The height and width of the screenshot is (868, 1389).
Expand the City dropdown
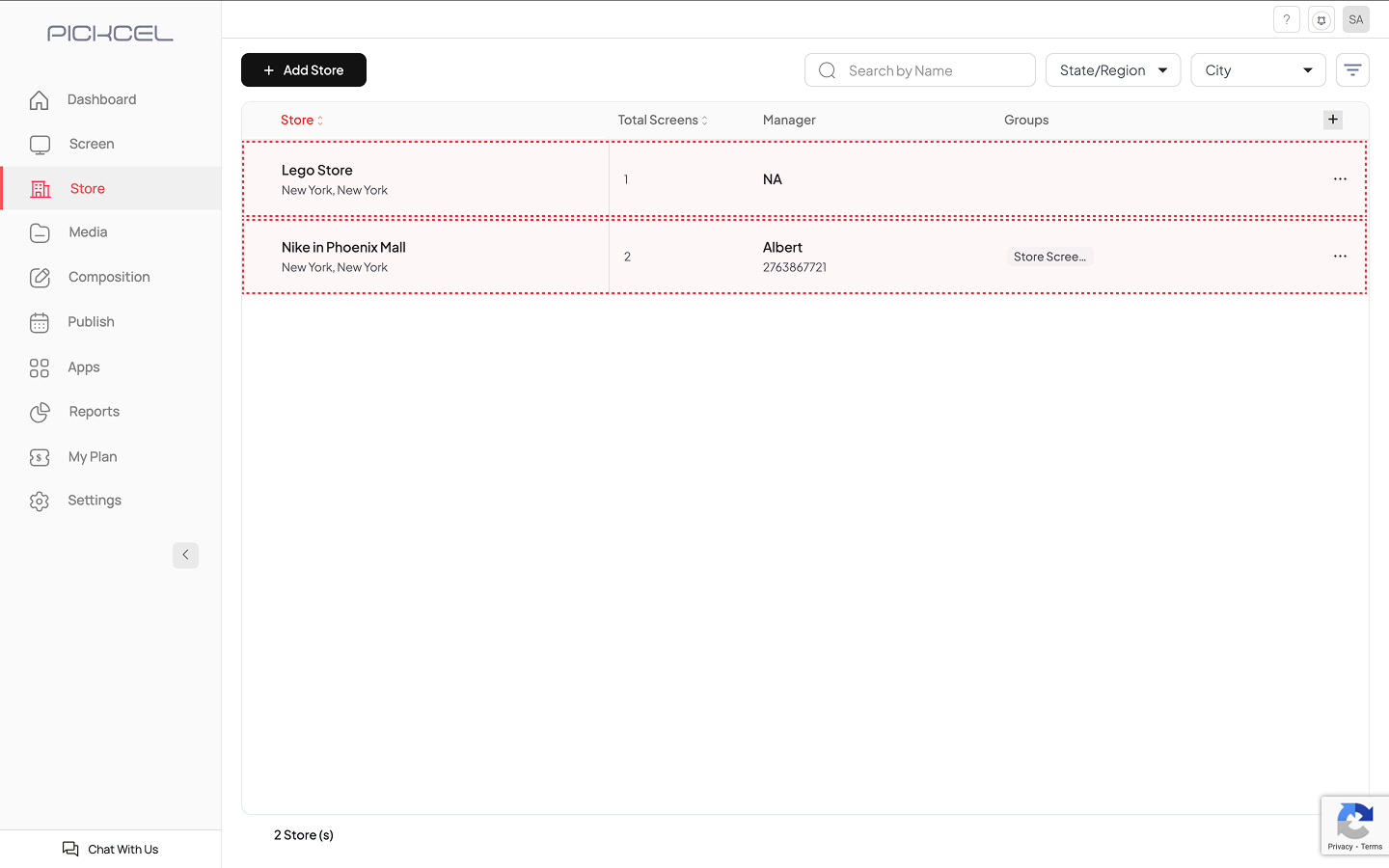[x=1258, y=70]
